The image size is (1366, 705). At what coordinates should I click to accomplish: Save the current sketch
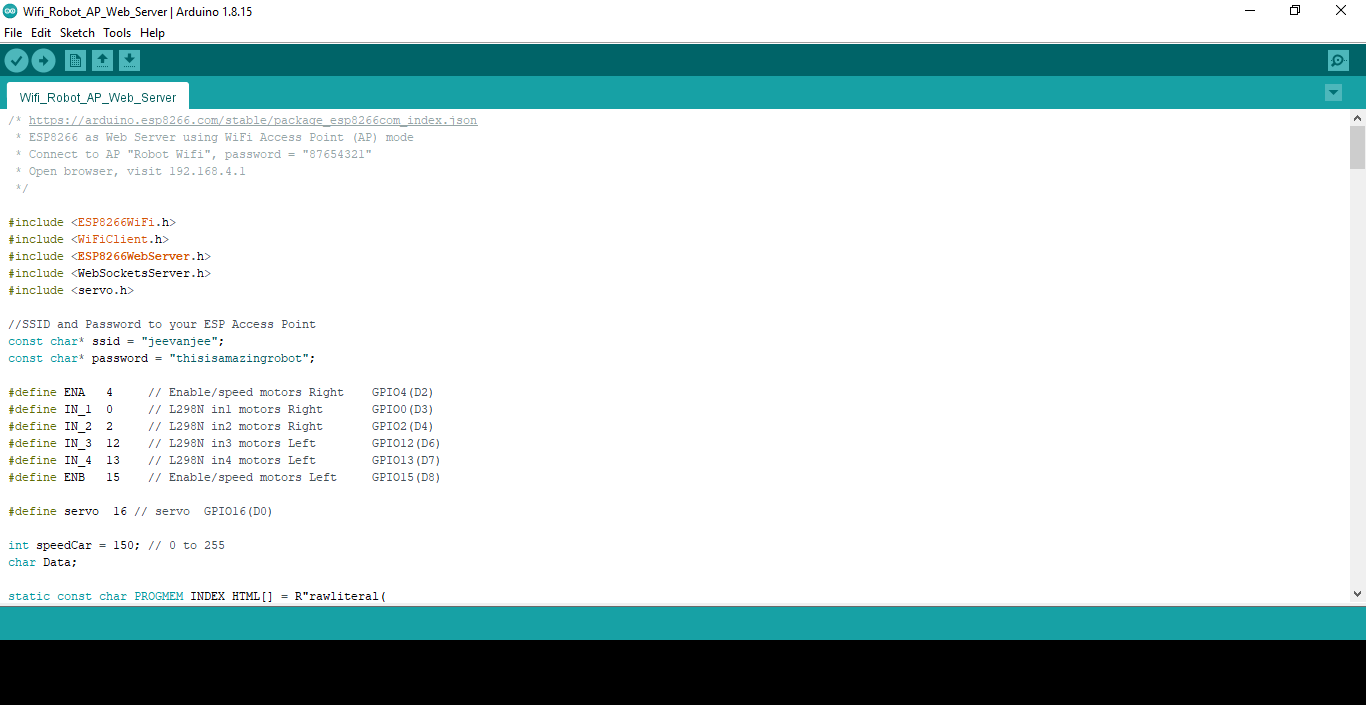coord(129,60)
